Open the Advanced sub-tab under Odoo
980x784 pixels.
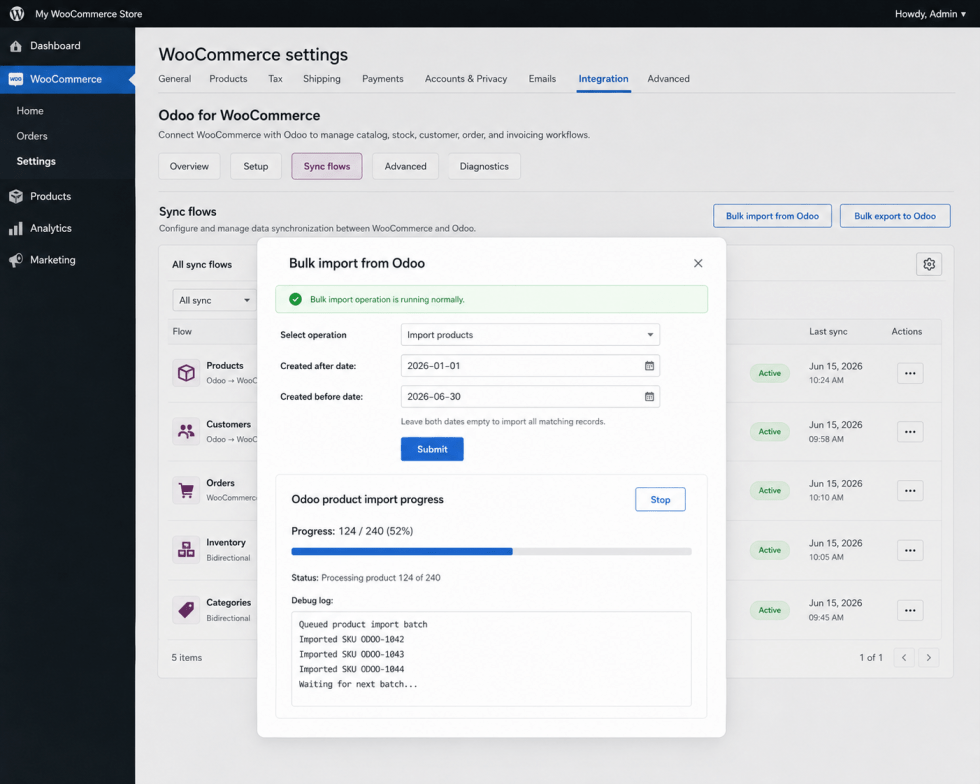(405, 166)
